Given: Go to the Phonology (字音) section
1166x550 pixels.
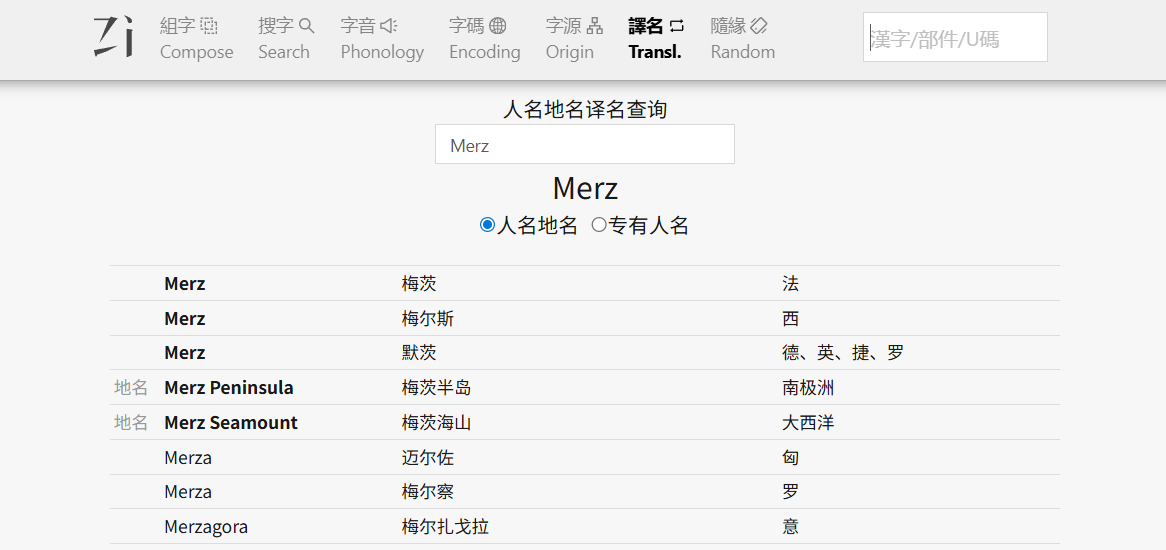Looking at the screenshot, I should 382,39.
